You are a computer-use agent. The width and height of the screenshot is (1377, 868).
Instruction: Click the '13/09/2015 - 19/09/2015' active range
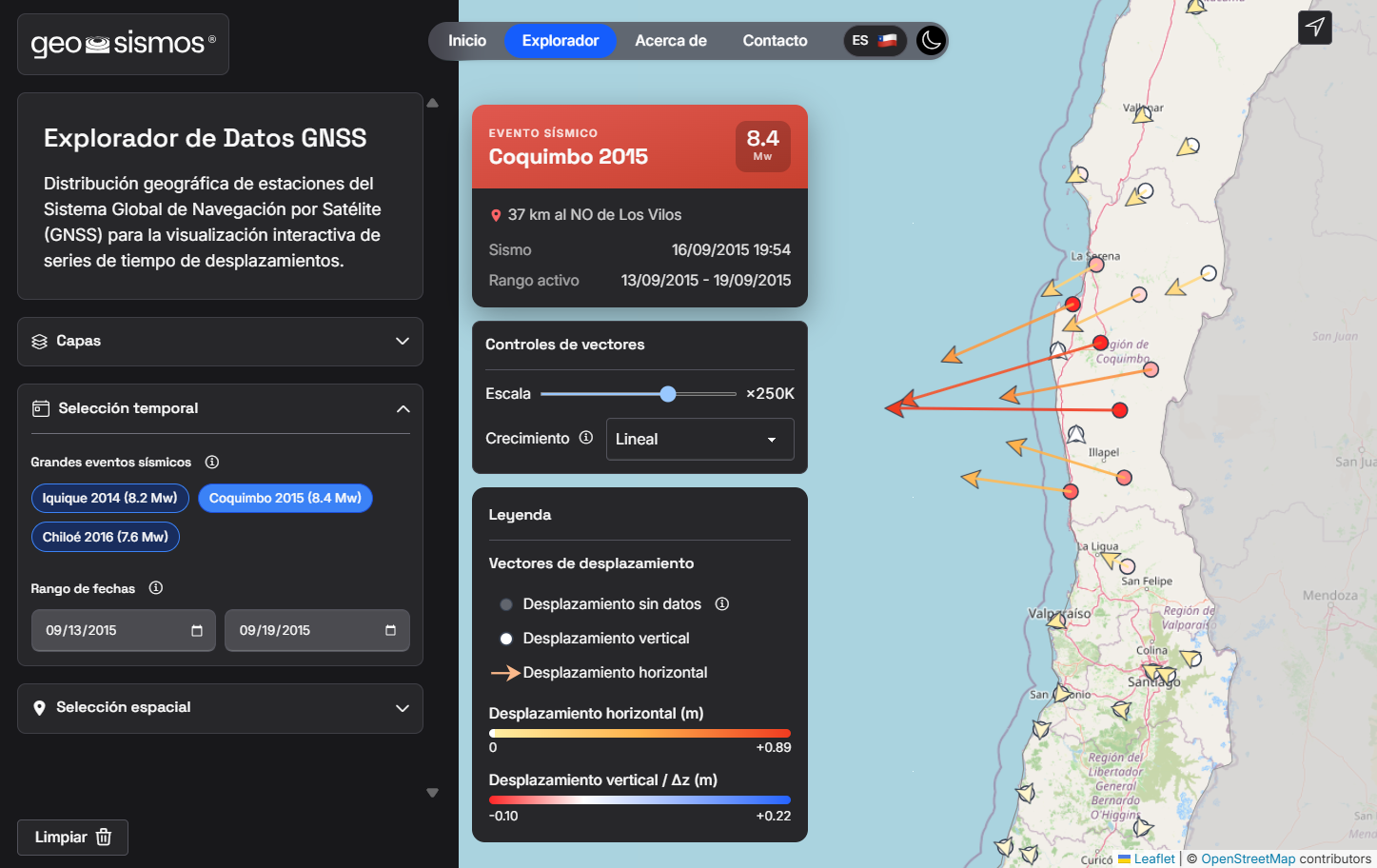706,280
